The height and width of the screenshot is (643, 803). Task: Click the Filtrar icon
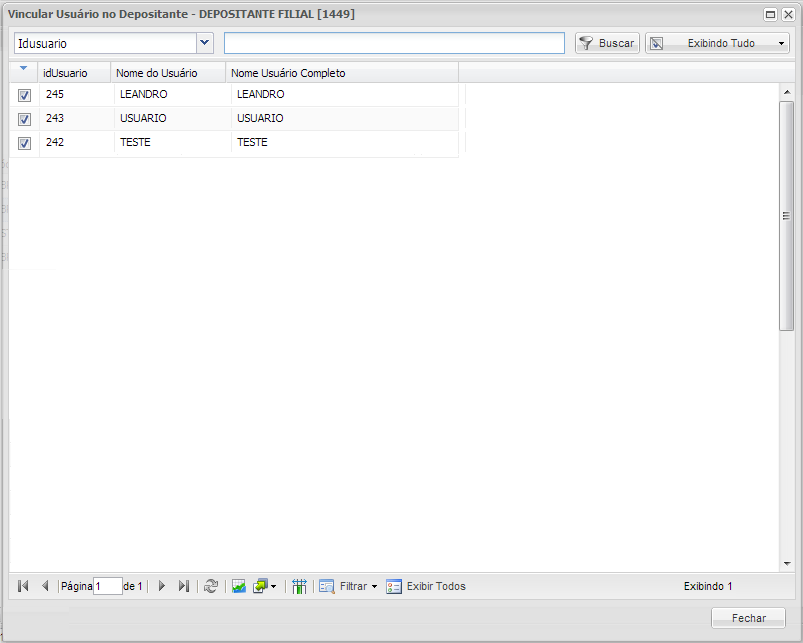point(327,586)
